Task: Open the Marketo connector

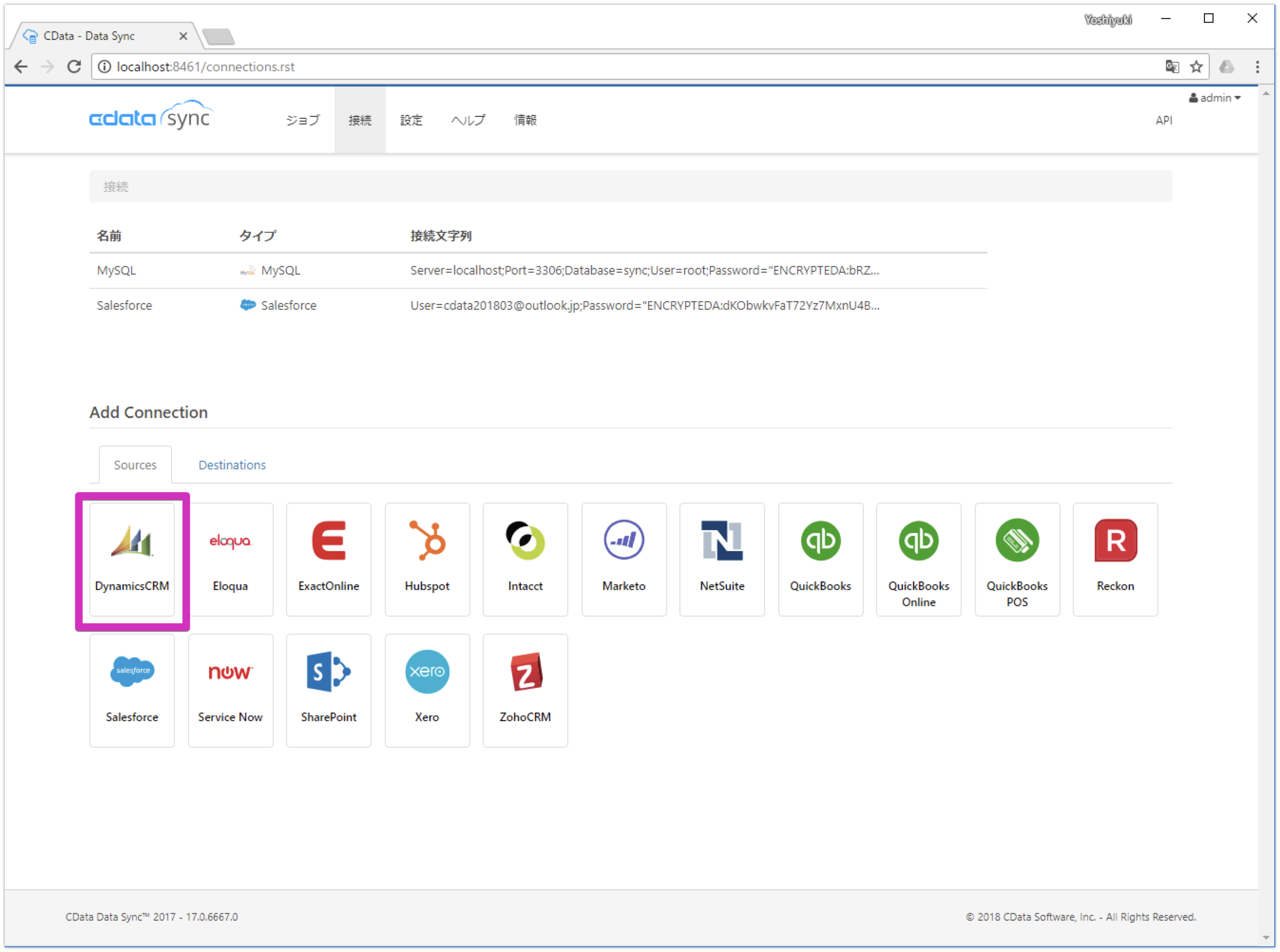Action: point(623,558)
